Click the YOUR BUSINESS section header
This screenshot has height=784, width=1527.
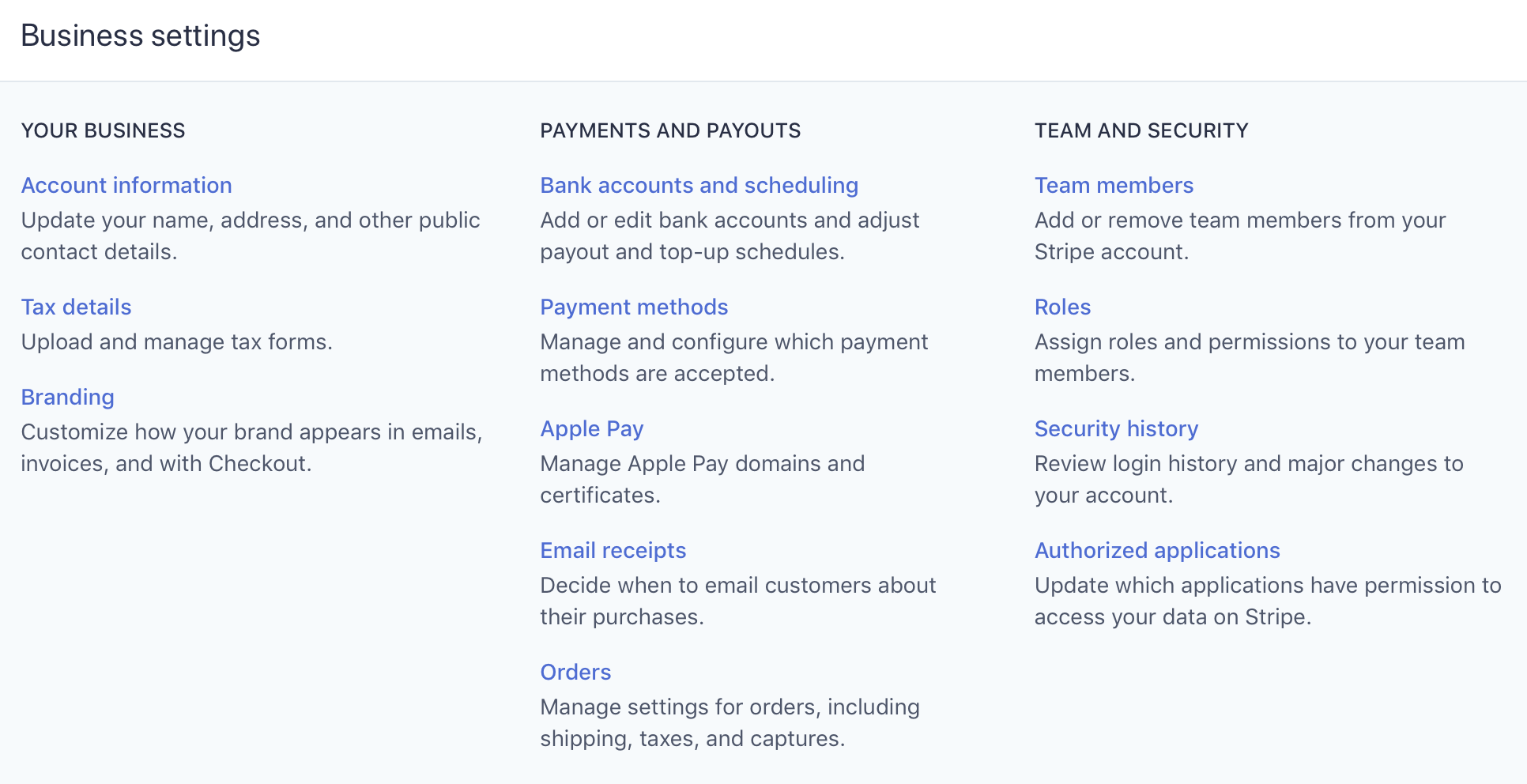[x=103, y=130]
